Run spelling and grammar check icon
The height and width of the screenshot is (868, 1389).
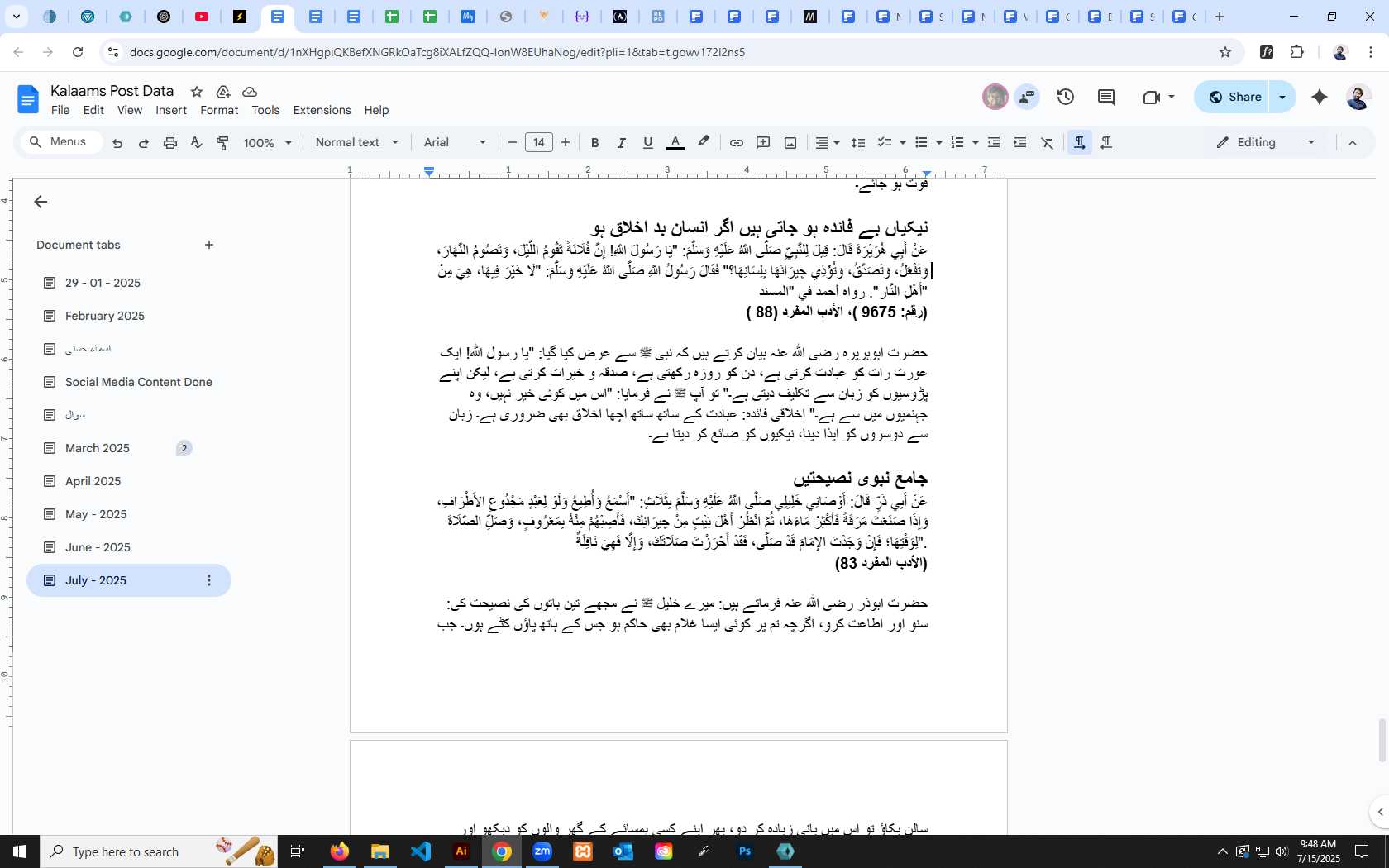coord(197,143)
